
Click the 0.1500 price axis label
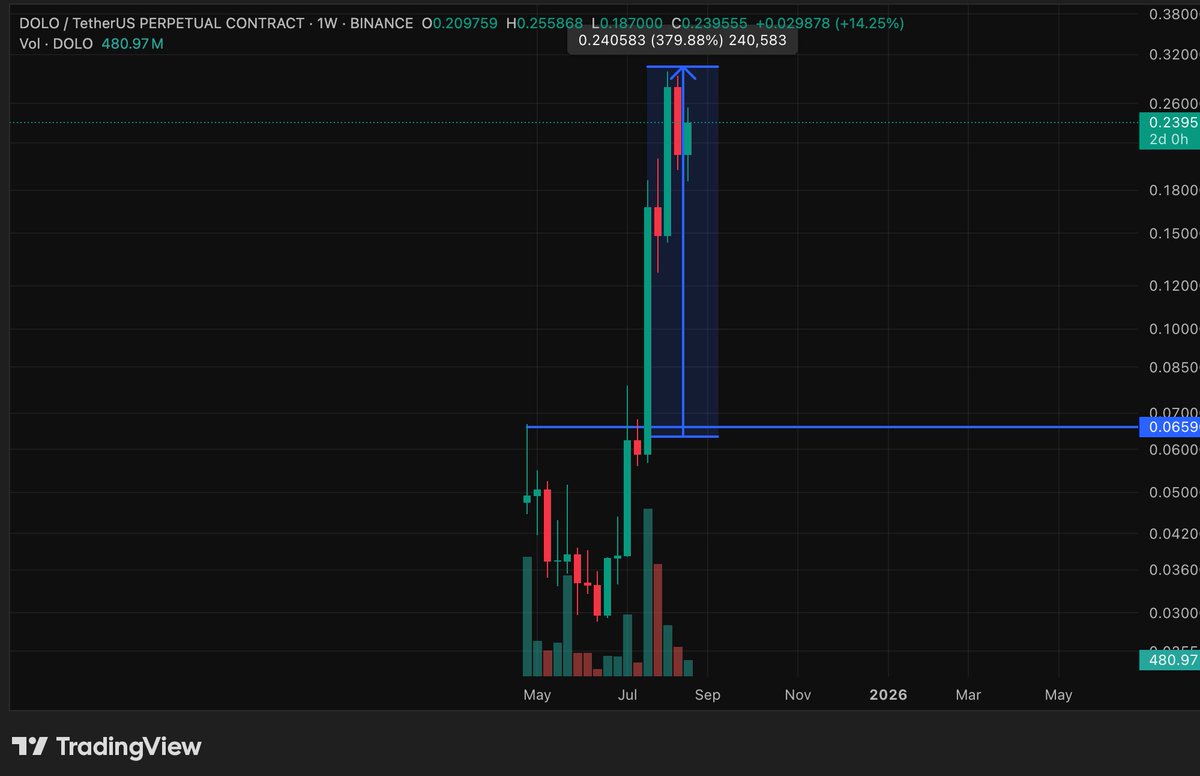1173,233
